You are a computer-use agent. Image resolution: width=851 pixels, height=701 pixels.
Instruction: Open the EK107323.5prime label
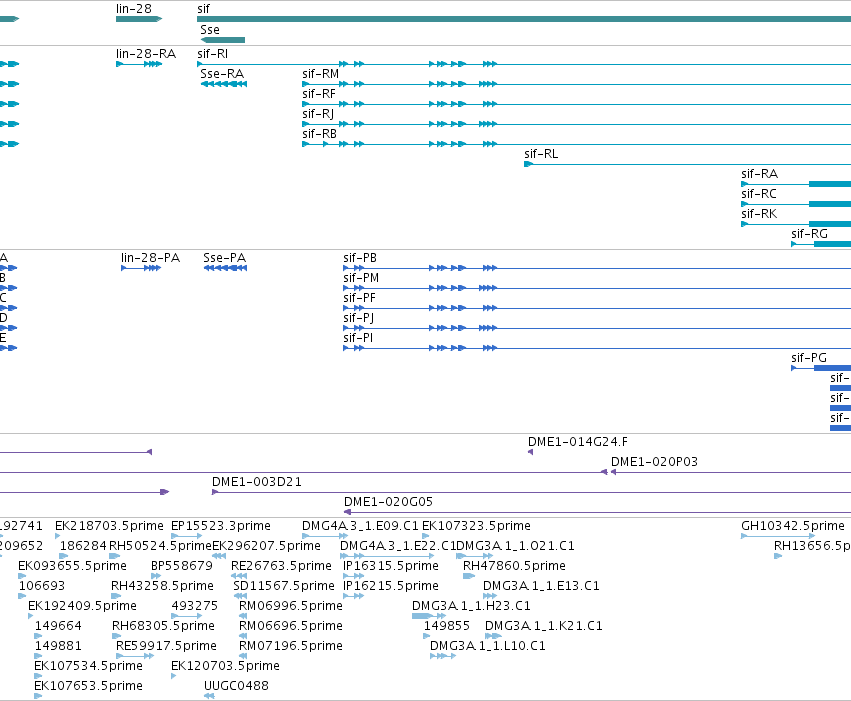pyautogui.click(x=476, y=526)
